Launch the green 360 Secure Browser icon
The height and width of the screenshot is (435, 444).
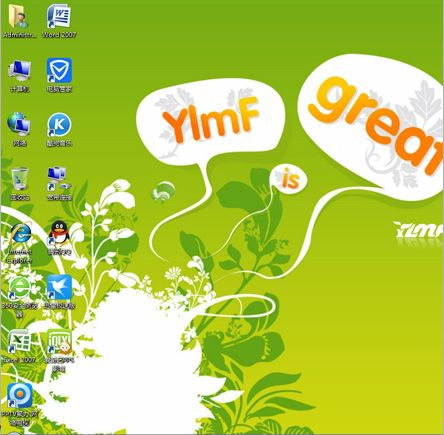pyautogui.click(x=19, y=288)
